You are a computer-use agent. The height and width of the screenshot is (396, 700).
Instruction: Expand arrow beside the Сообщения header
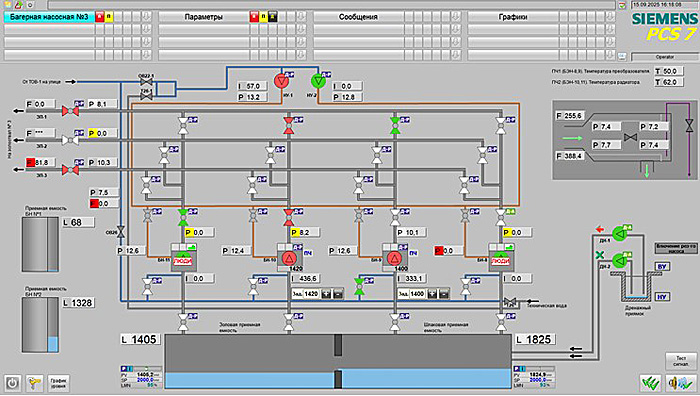pyautogui.click(x=456, y=17)
